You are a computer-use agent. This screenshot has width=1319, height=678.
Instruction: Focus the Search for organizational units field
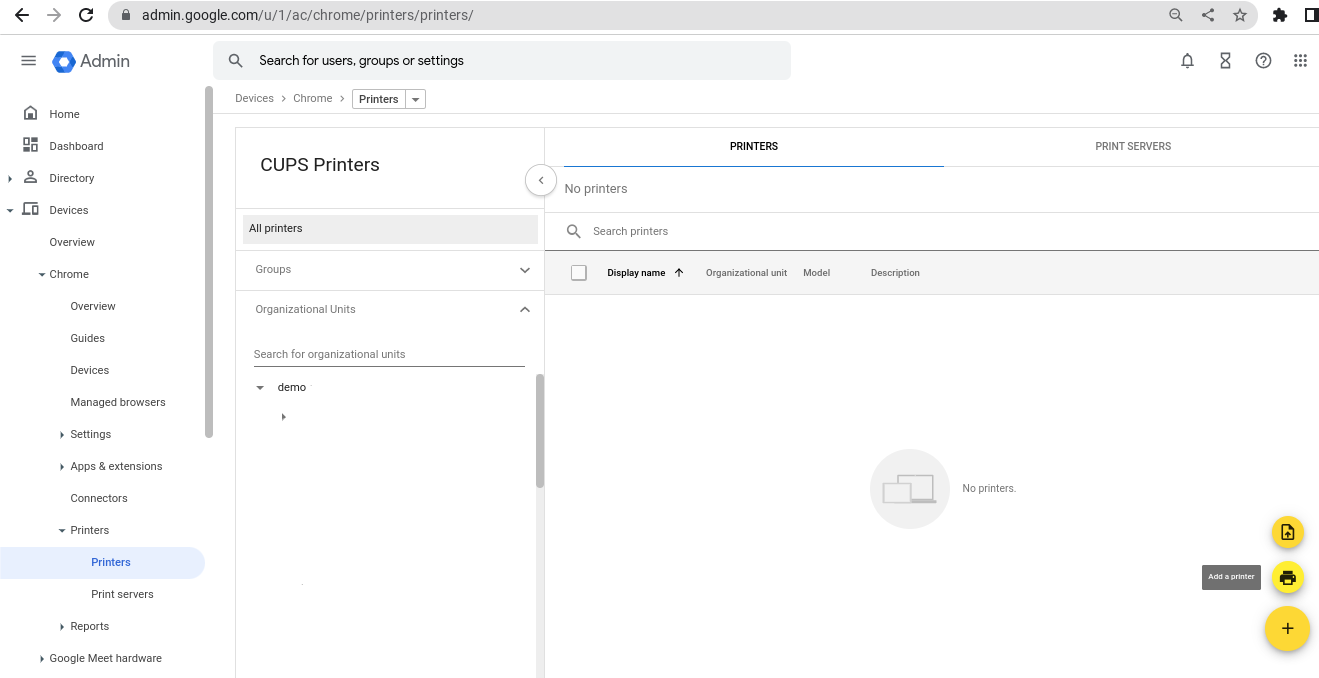point(389,354)
